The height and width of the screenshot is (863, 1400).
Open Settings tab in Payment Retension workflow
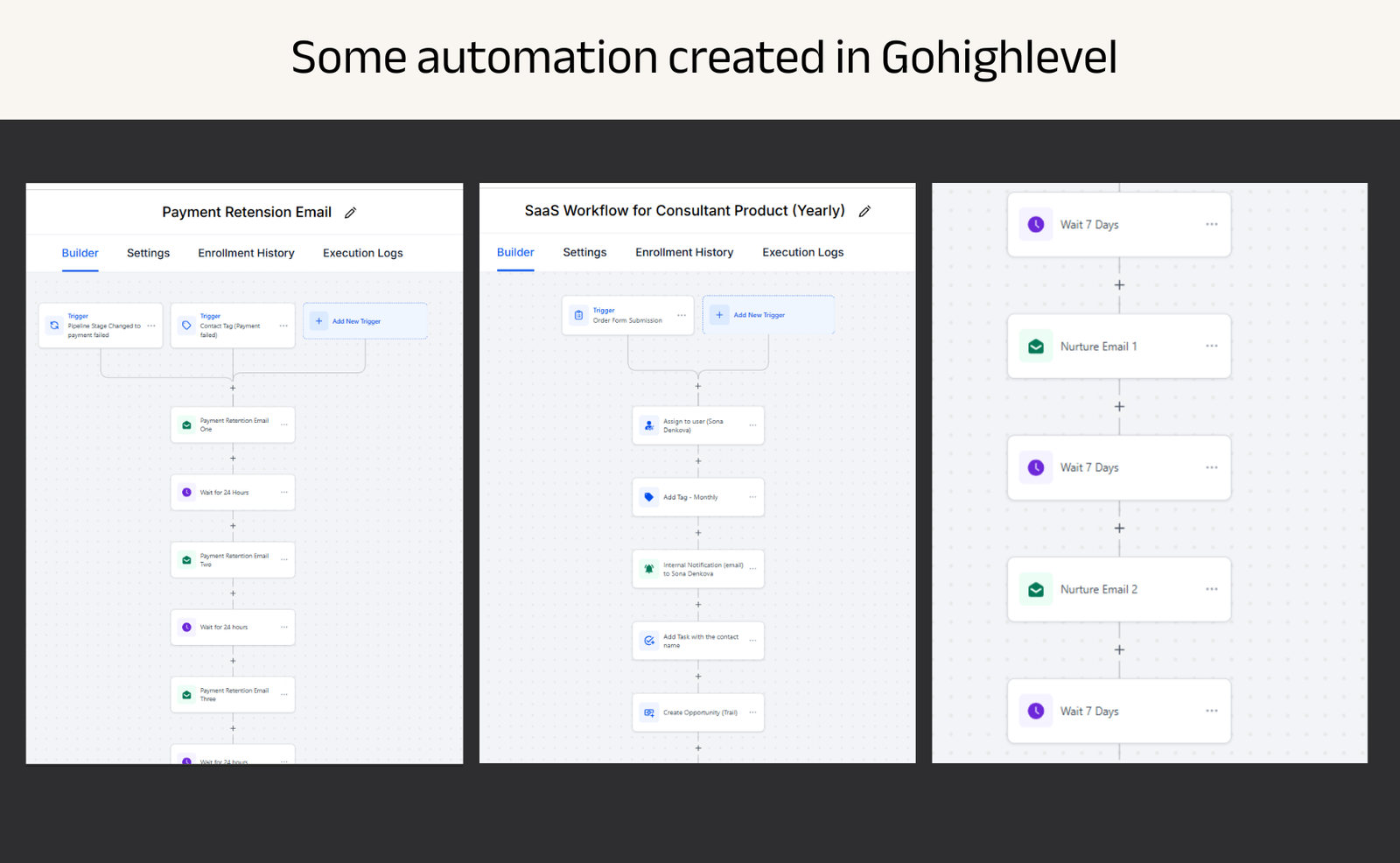tap(148, 253)
